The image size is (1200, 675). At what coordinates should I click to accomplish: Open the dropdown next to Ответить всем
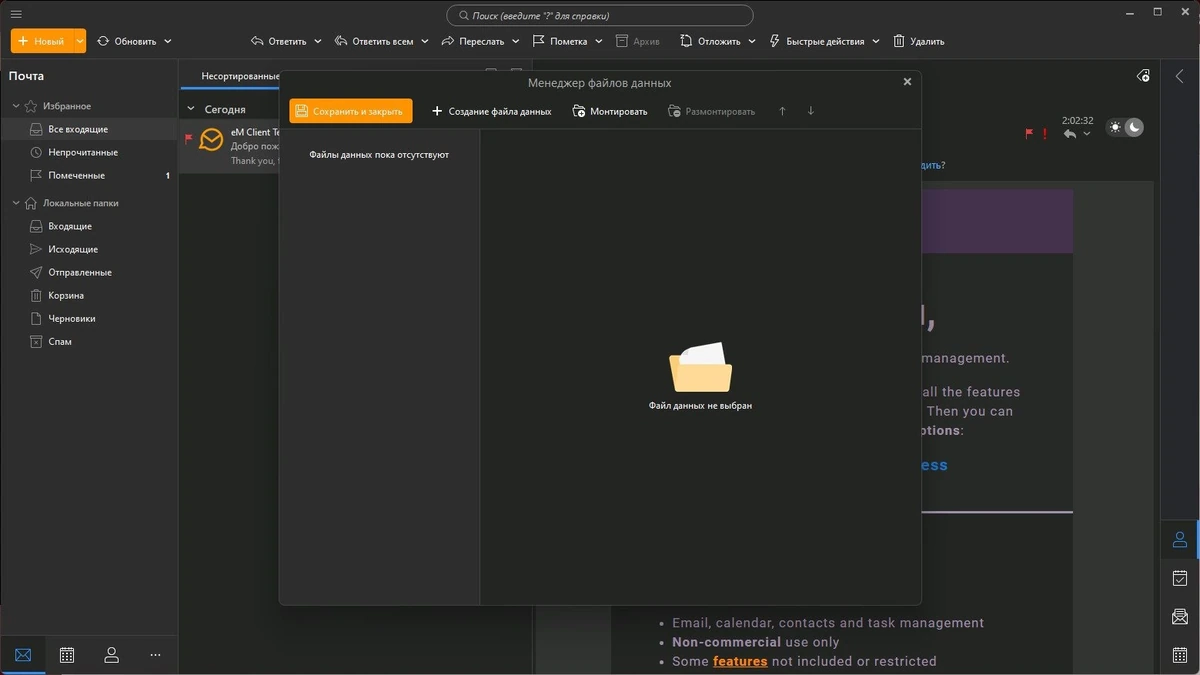click(x=424, y=41)
